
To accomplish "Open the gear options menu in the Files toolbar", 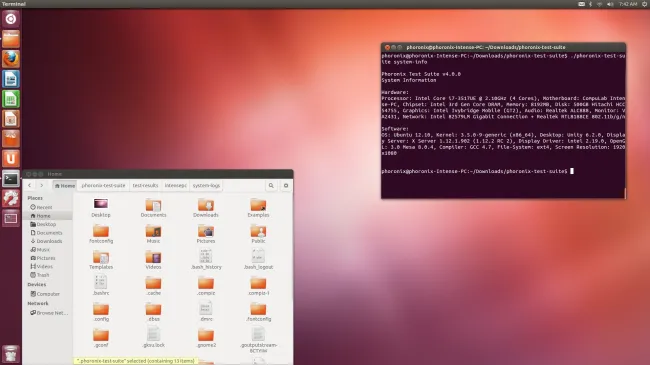I will pos(286,185).
